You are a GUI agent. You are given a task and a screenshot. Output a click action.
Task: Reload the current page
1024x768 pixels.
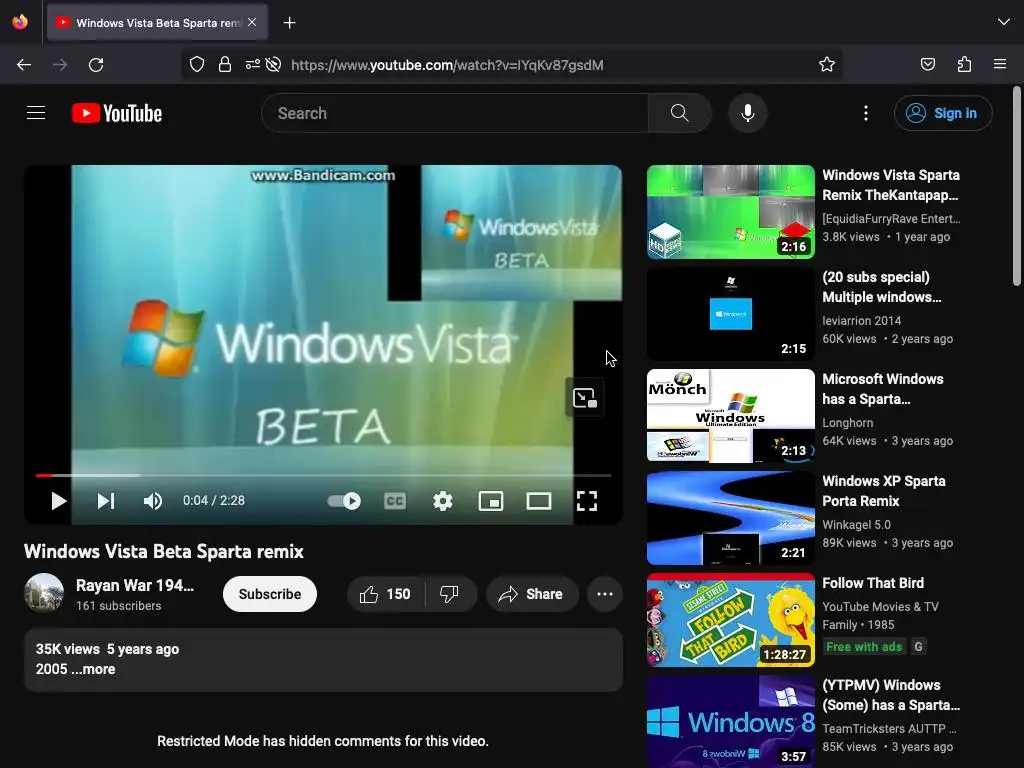point(96,65)
